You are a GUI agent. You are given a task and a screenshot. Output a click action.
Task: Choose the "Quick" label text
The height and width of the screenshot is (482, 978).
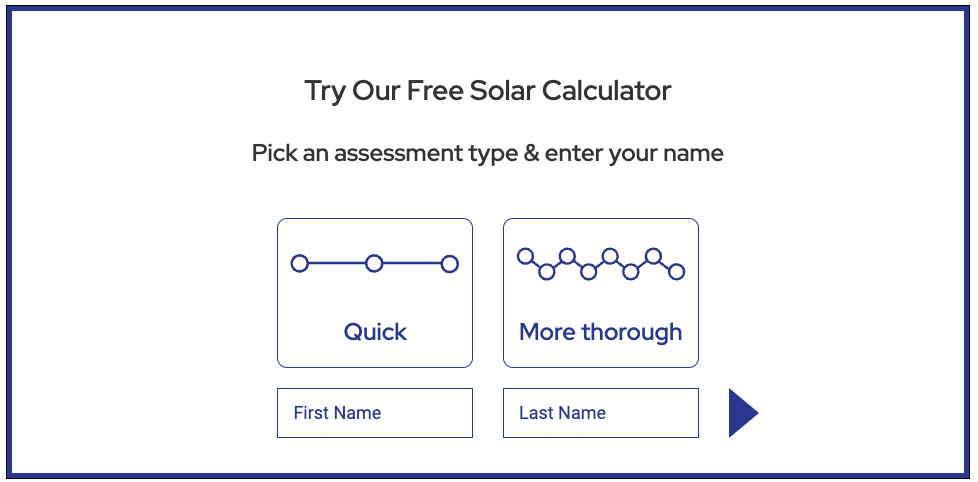[375, 332]
